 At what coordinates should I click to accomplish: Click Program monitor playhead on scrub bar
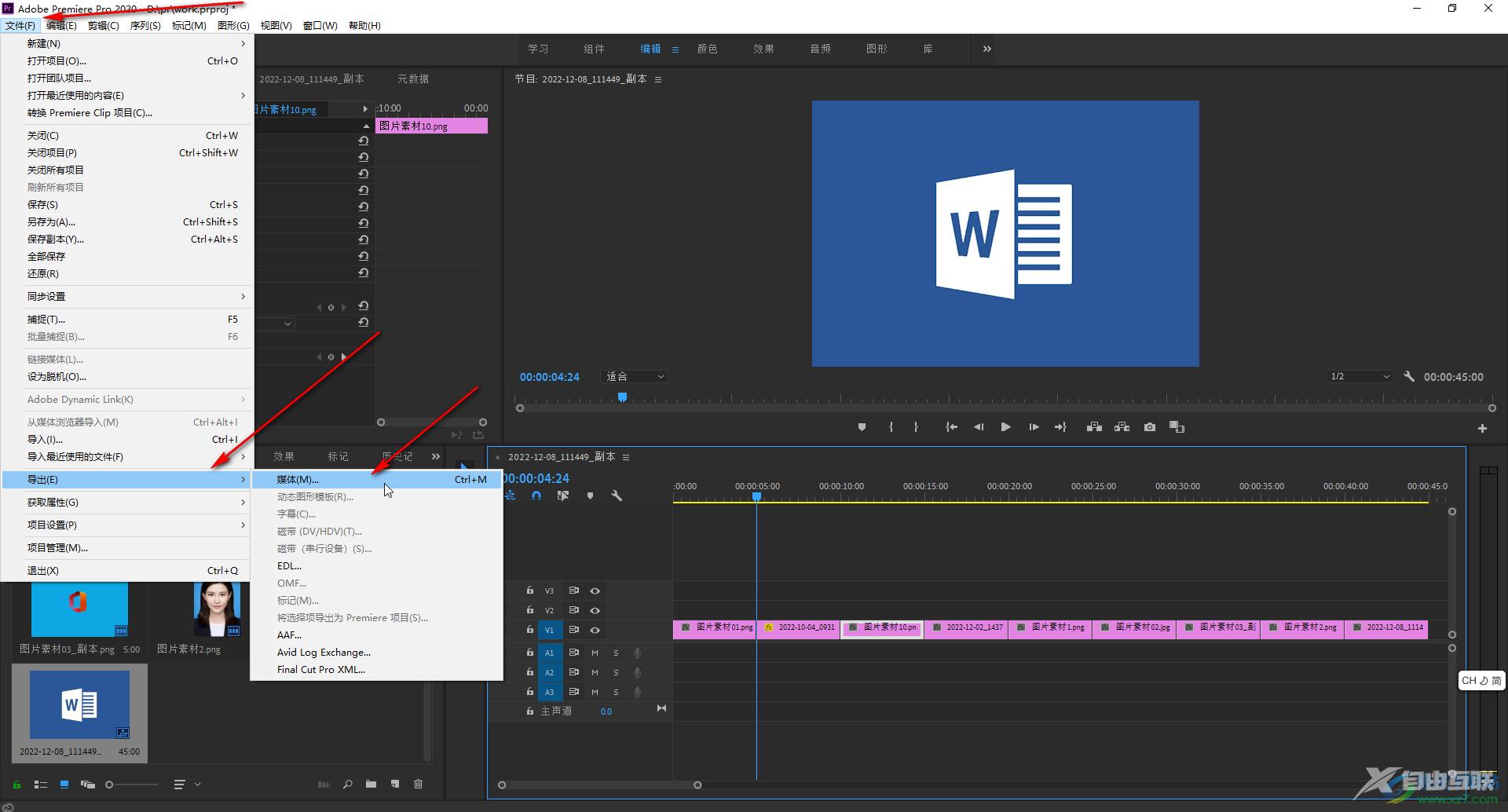[x=622, y=397]
